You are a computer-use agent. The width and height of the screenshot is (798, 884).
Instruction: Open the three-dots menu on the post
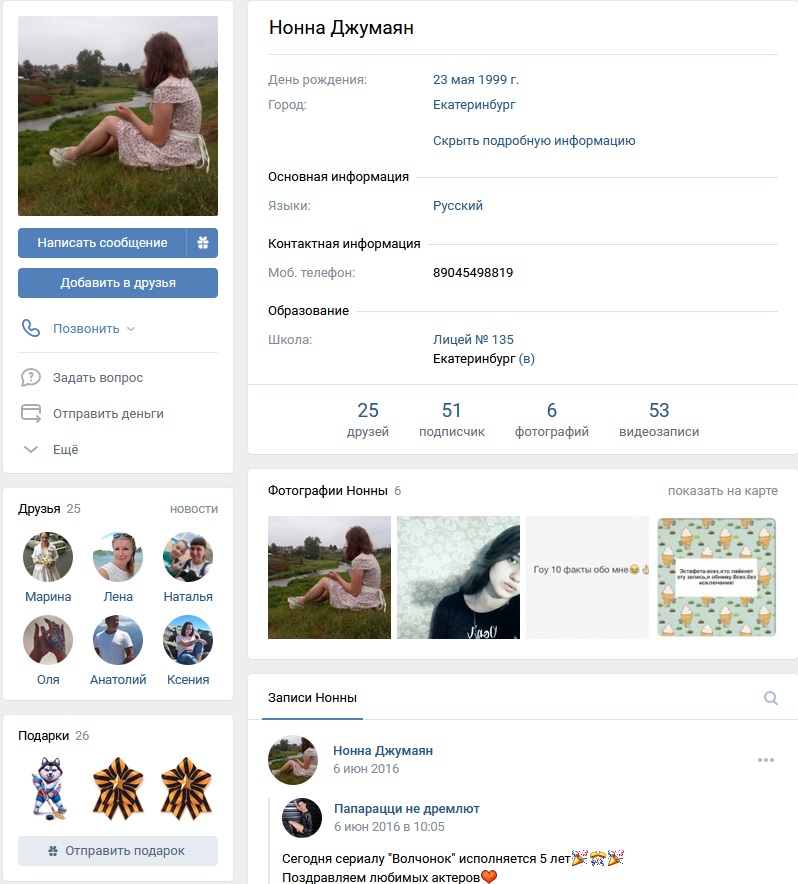pos(765,760)
